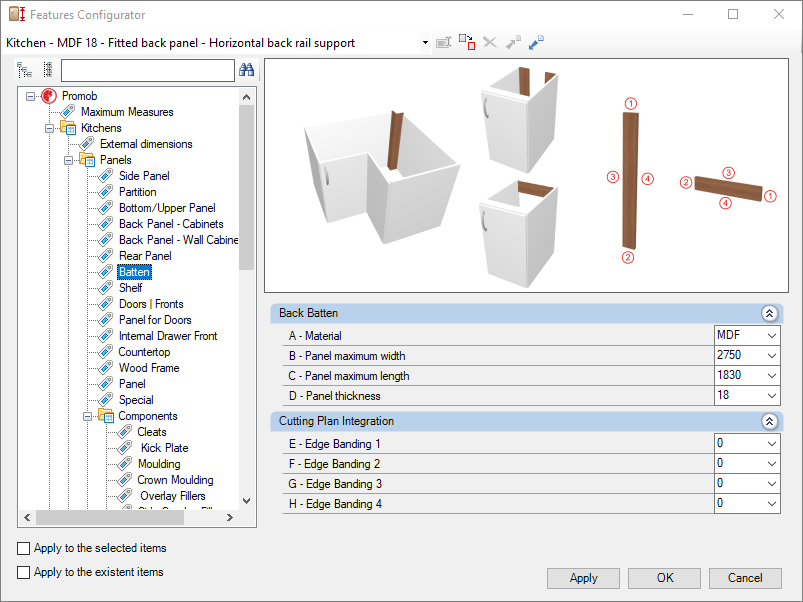
Task: Click the Cancel button
Action: coord(745,578)
